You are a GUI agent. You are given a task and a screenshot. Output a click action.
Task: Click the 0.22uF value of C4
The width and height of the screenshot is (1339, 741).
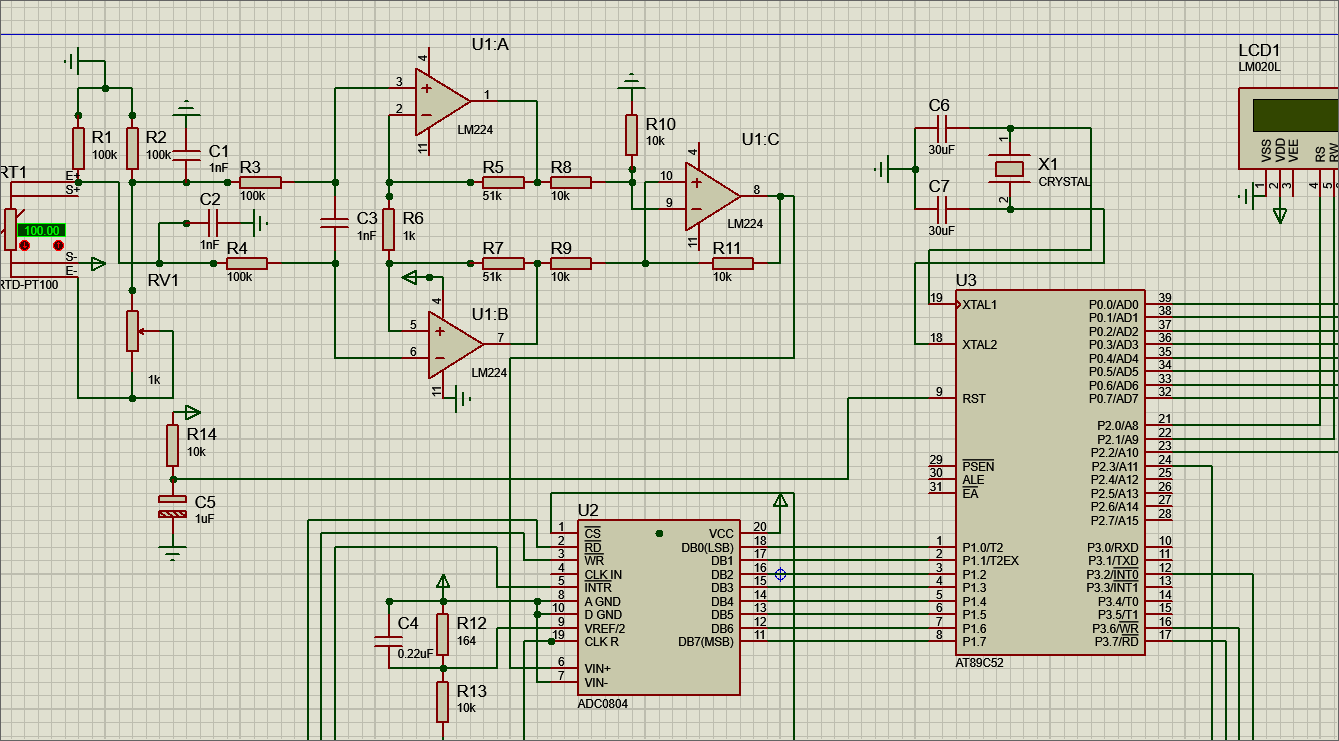[415, 653]
